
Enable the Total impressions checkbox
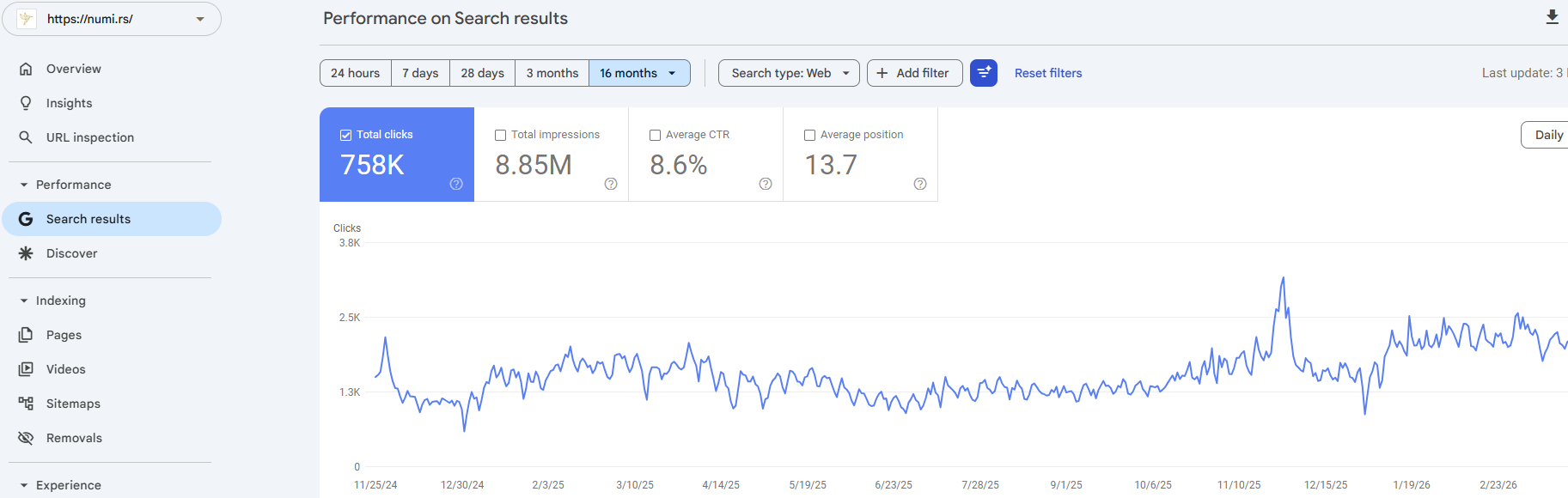click(x=501, y=135)
